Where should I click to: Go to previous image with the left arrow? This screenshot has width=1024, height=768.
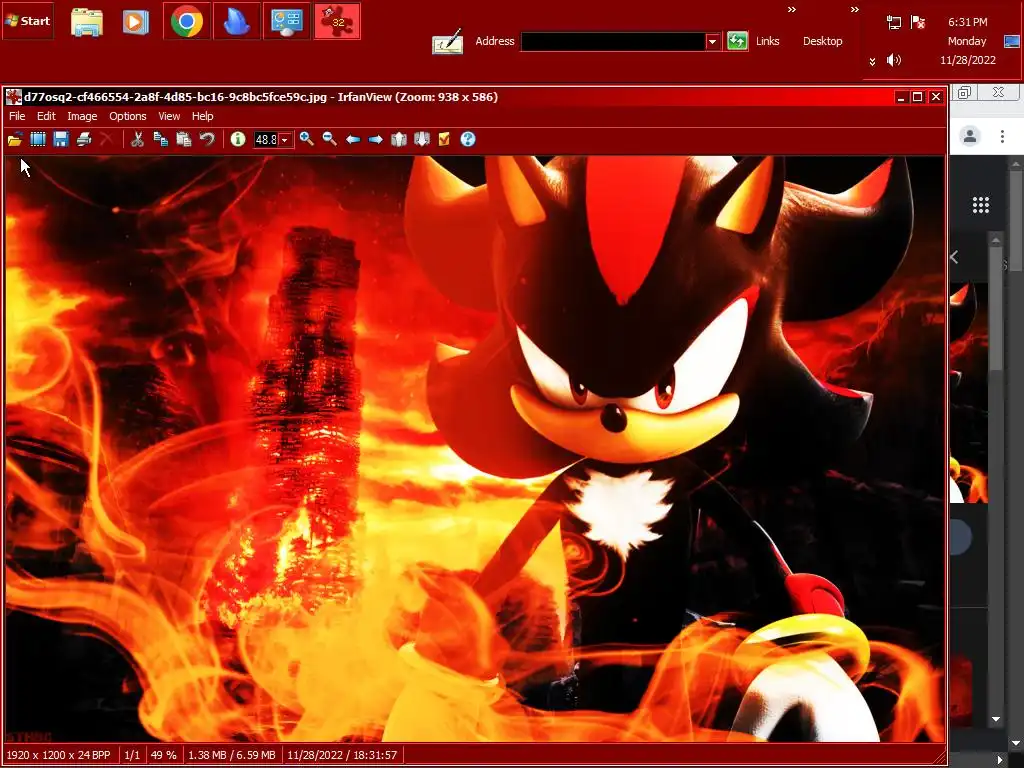pyautogui.click(x=353, y=139)
